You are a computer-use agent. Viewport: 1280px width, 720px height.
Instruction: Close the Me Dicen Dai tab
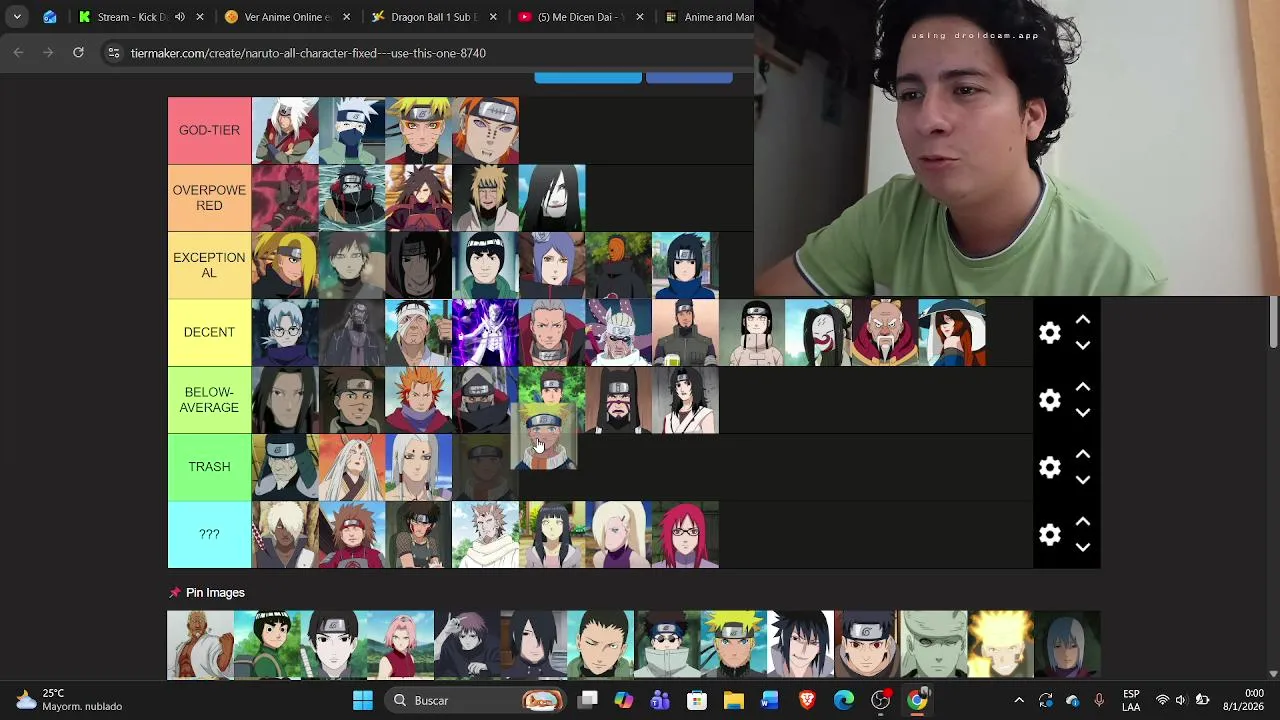tap(639, 17)
